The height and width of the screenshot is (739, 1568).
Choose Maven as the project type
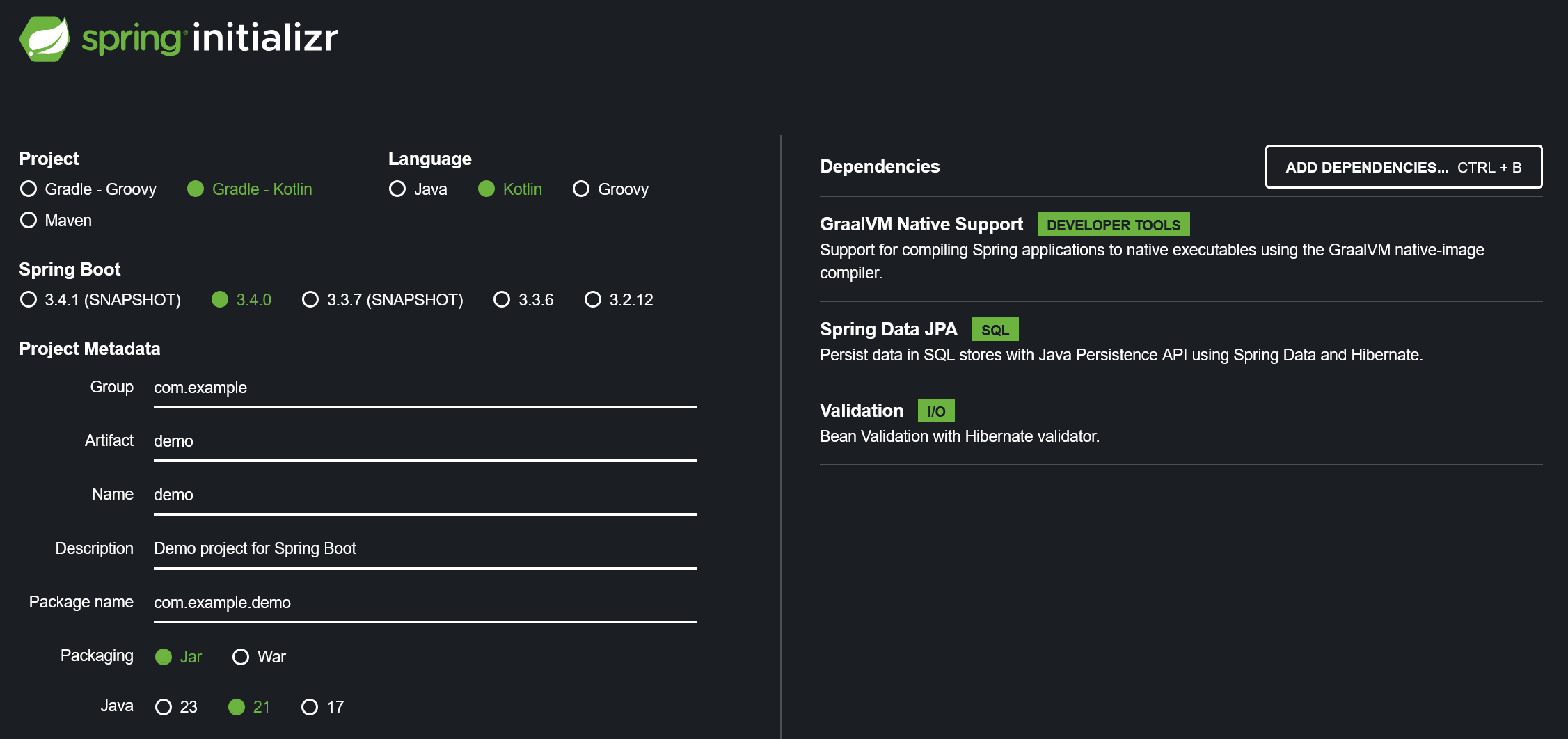[x=56, y=221]
